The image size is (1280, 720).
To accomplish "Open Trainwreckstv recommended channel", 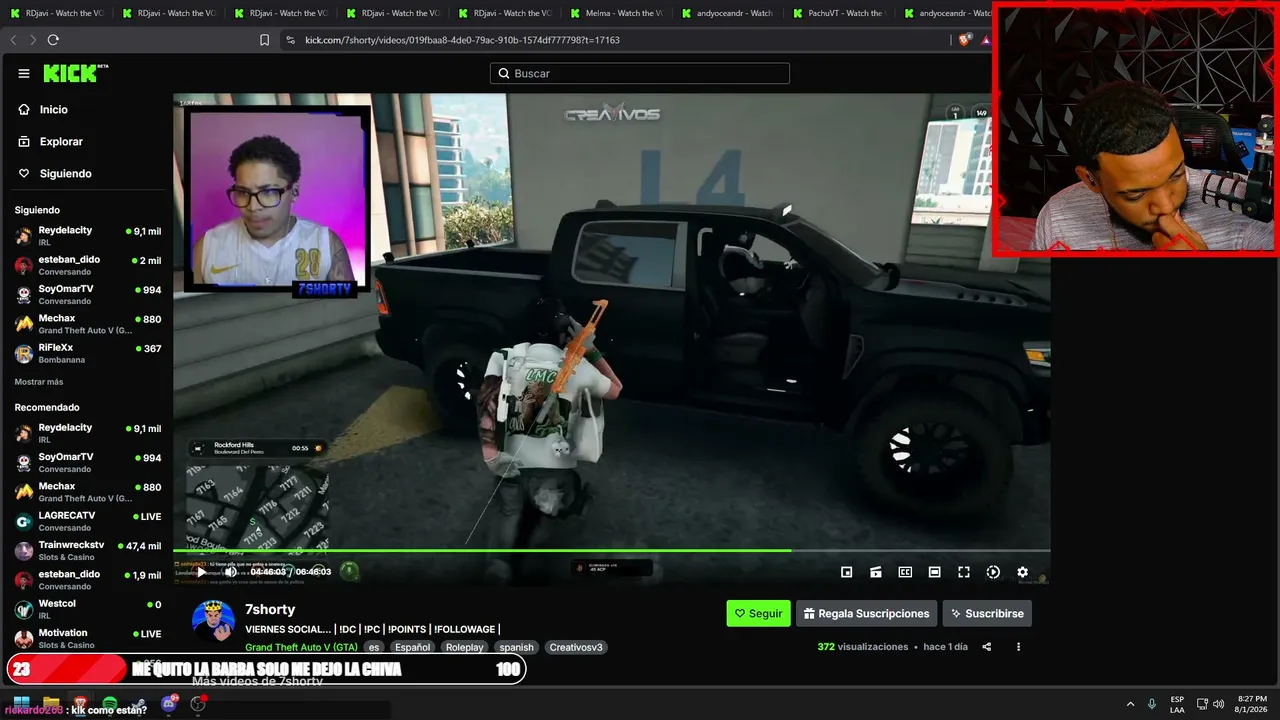I will (x=88, y=551).
